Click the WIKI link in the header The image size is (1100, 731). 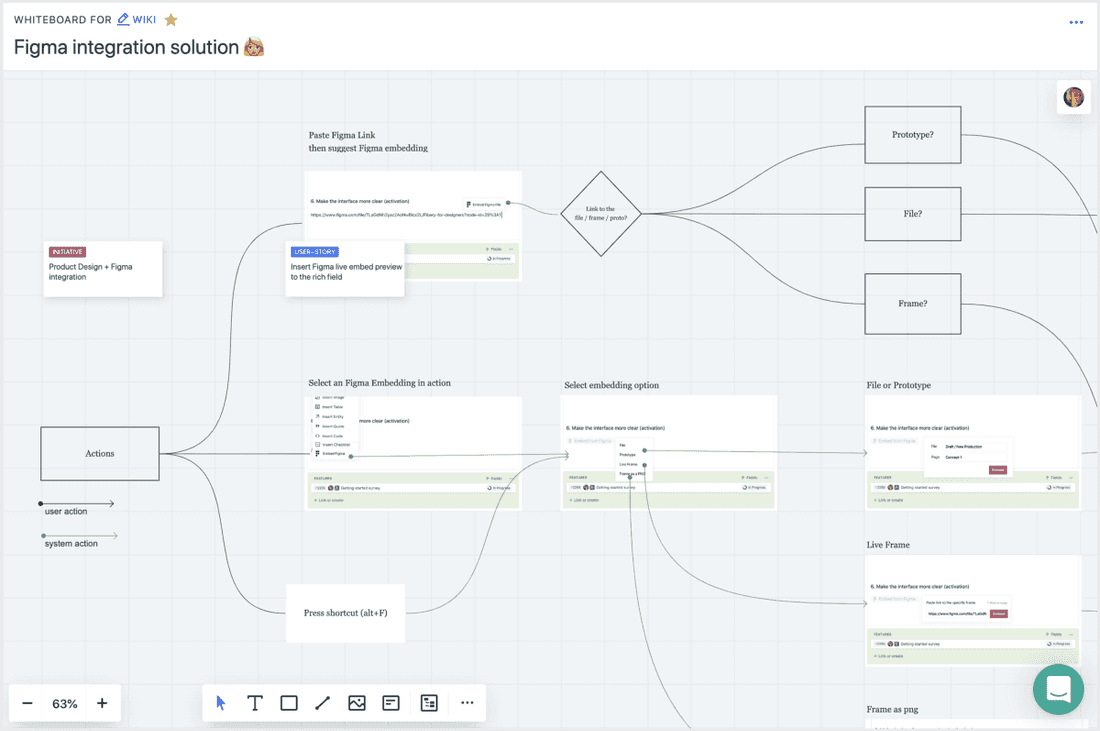(143, 19)
